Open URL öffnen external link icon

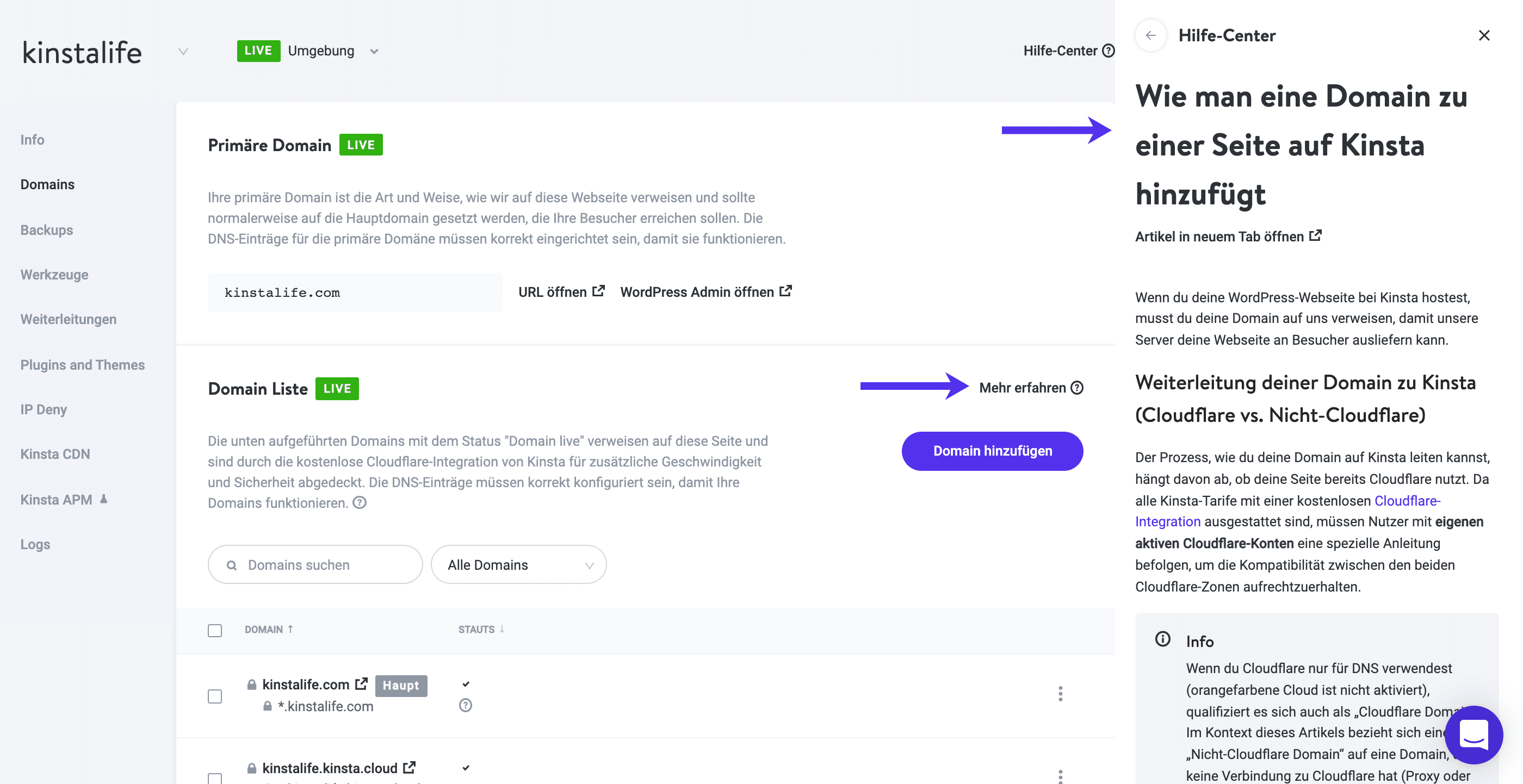599,291
